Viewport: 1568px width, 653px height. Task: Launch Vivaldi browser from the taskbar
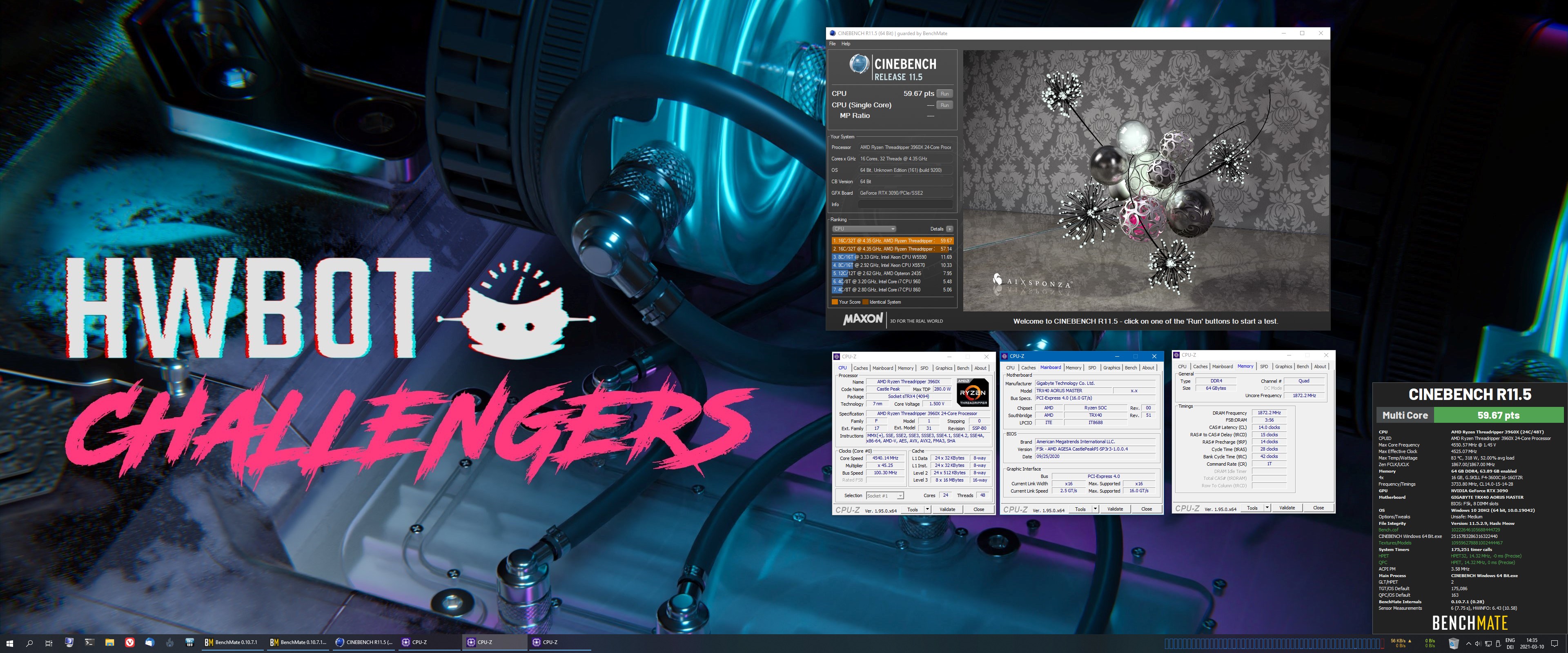coord(130,642)
